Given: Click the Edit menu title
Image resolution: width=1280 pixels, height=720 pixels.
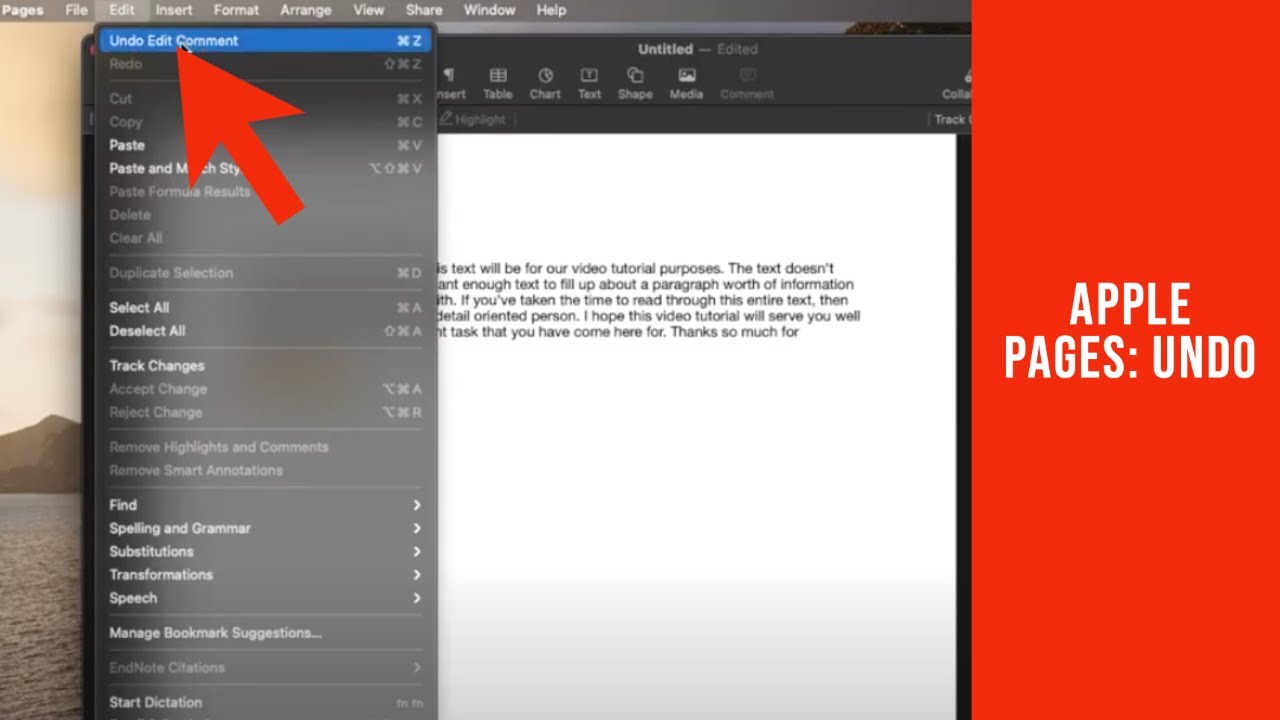Looking at the screenshot, I should 122,10.
